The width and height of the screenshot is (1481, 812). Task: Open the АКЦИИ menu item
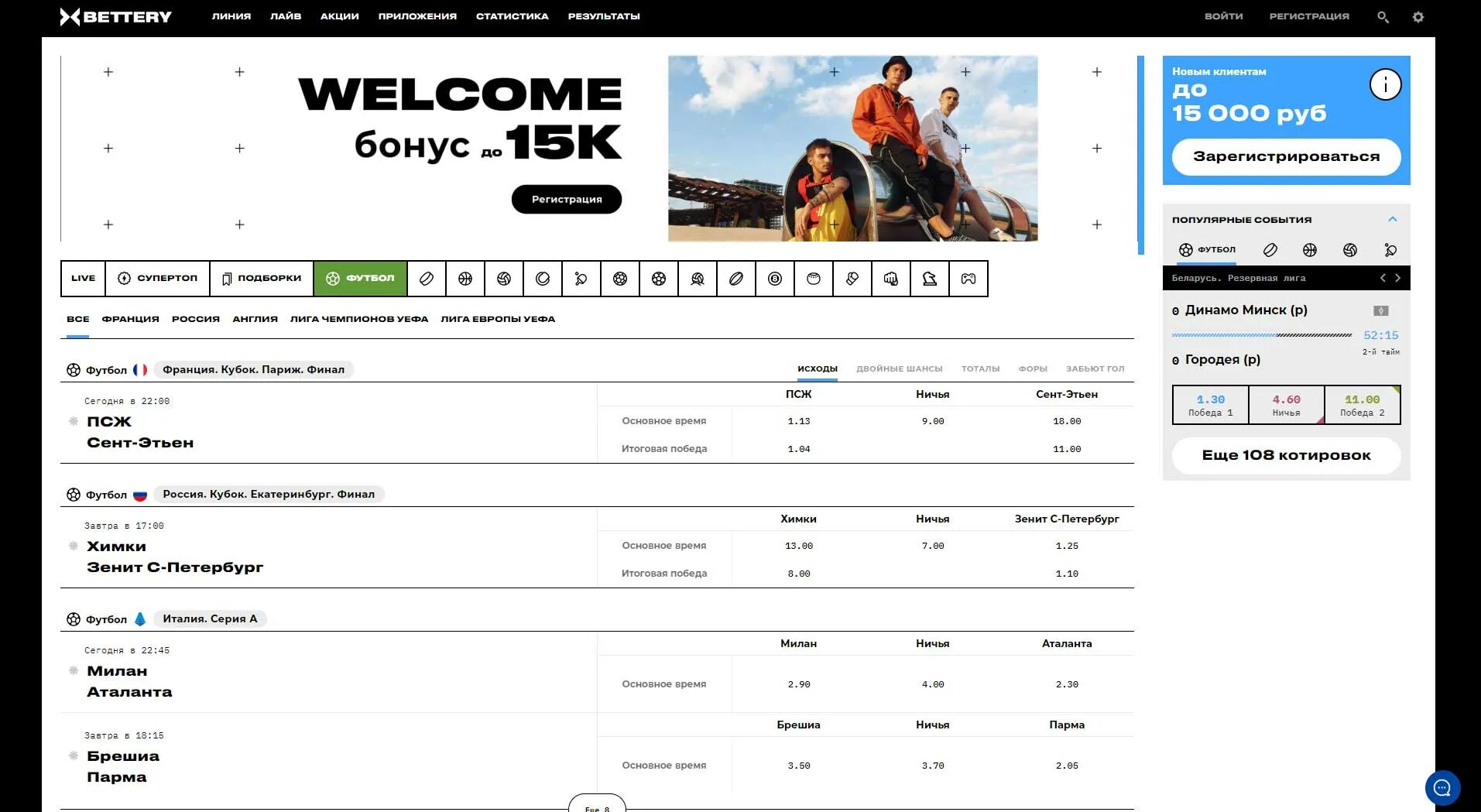point(340,16)
